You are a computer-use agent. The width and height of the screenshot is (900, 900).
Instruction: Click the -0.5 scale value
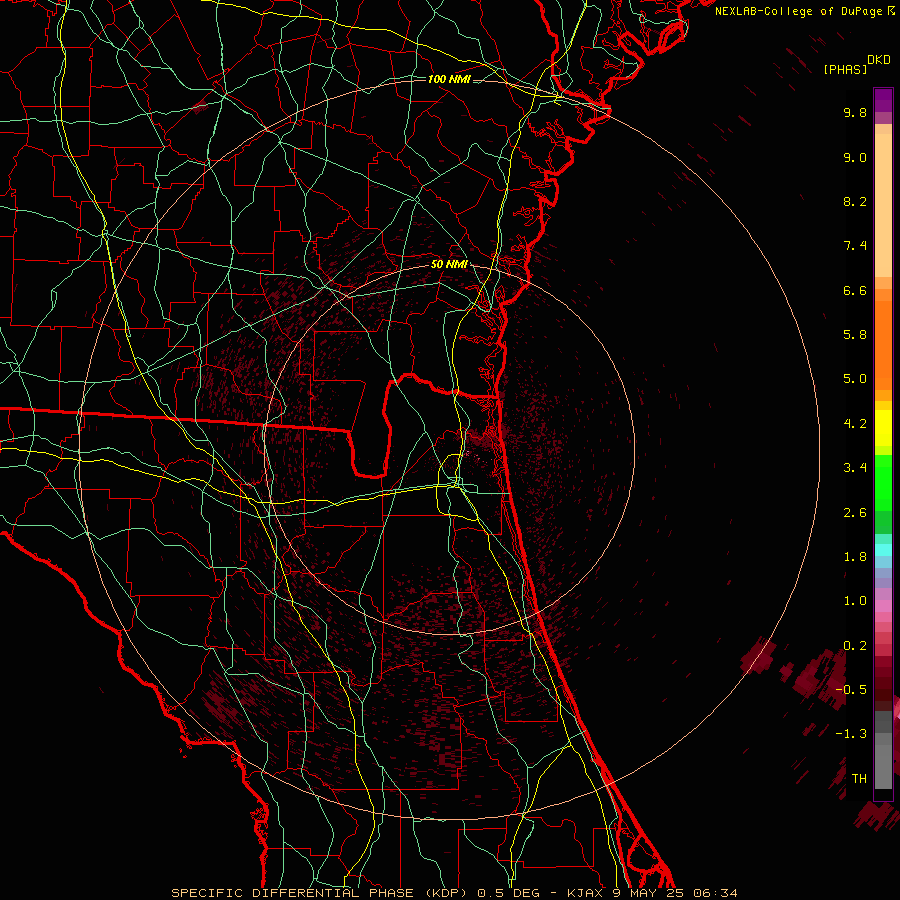pos(851,690)
